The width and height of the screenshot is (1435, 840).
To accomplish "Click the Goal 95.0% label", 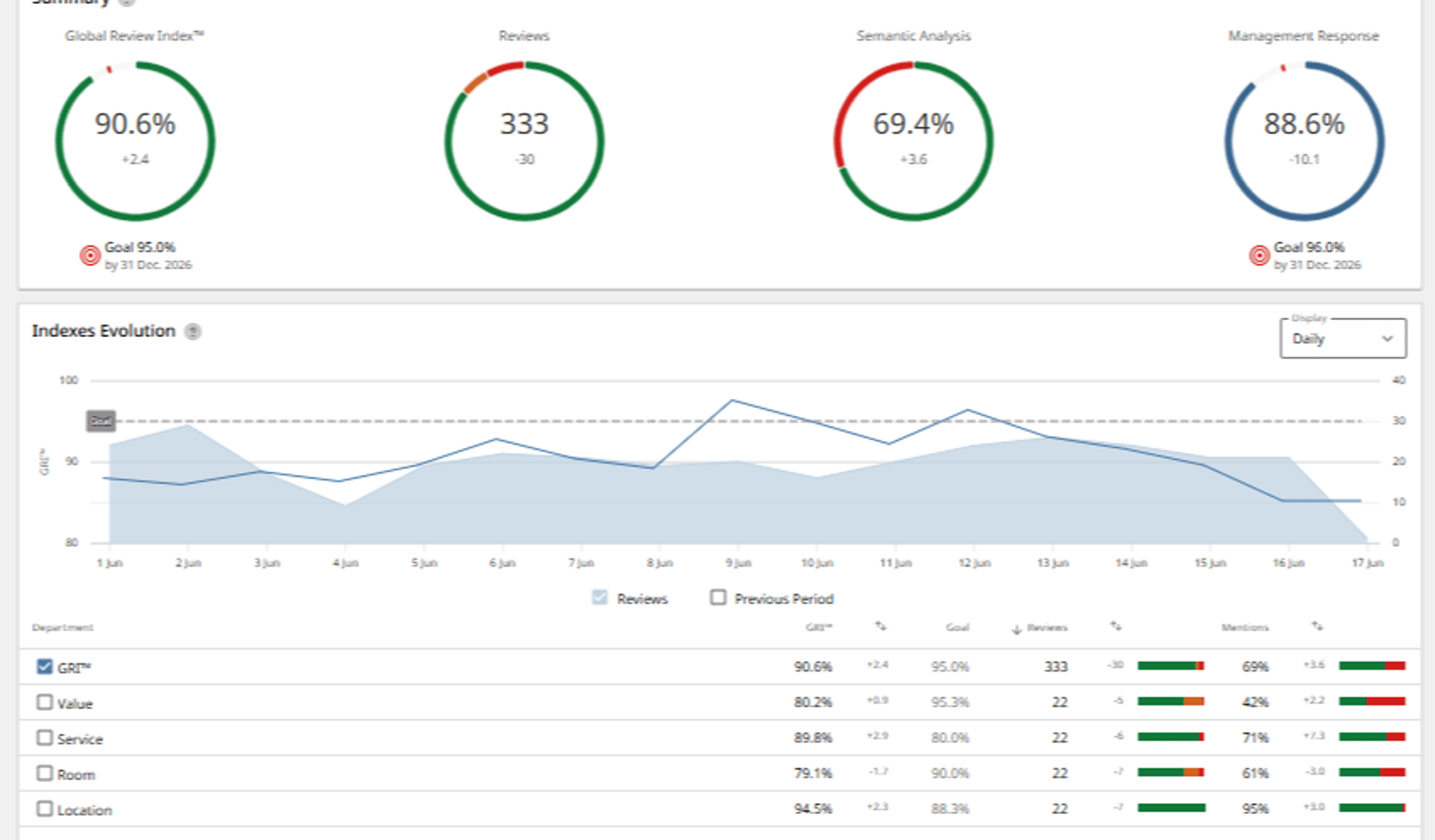I will 140,247.
